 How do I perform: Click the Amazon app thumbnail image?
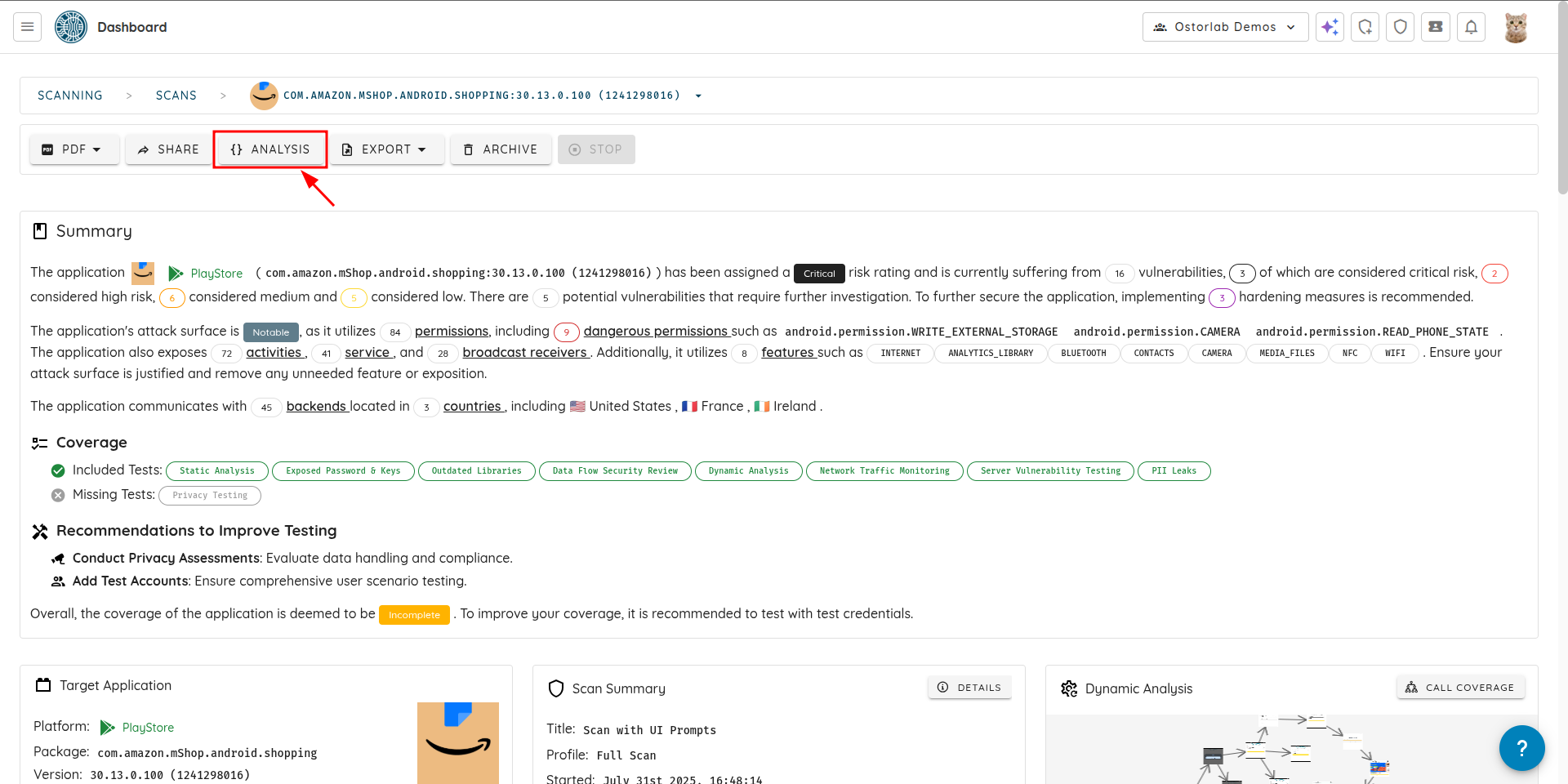pyautogui.click(x=458, y=742)
